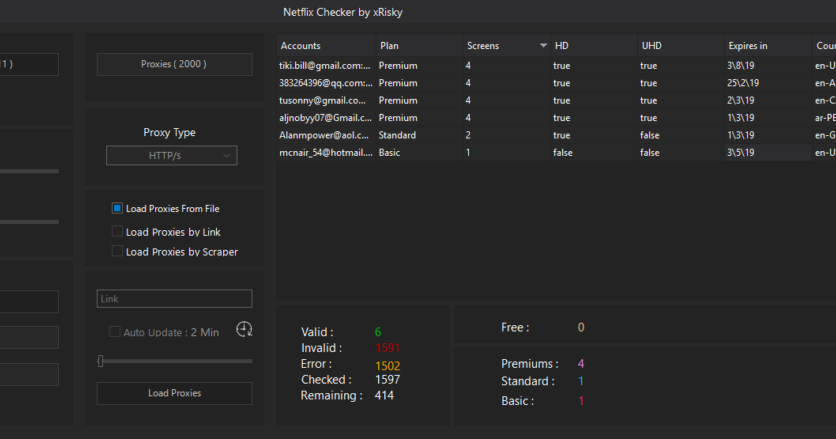This screenshot has width=836, height=439.
Task: Toggle the Auto Update : 2 Min checkbox
Action: click(x=115, y=332)
